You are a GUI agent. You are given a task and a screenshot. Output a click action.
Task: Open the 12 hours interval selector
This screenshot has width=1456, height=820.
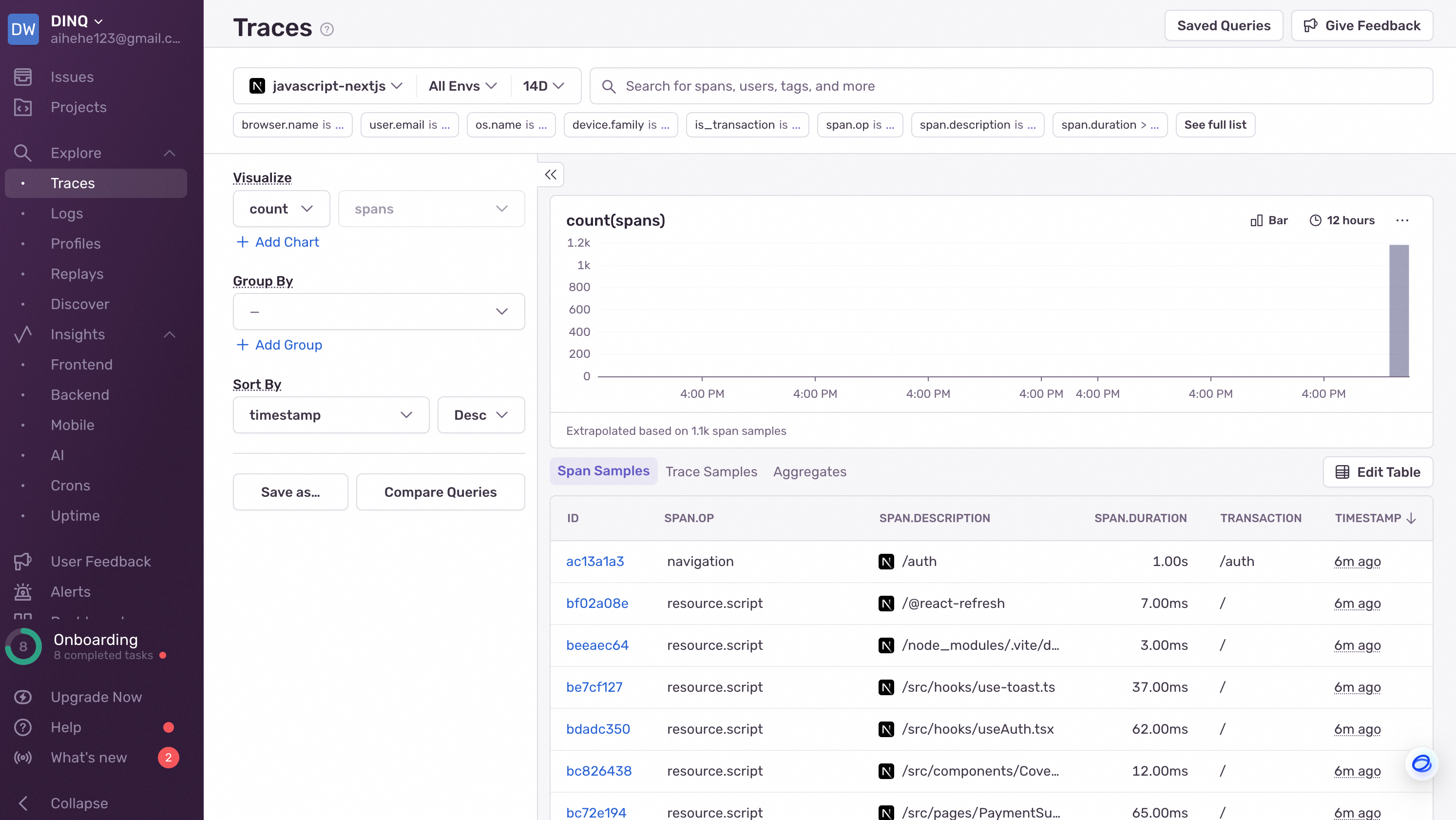coord(1342,220)
